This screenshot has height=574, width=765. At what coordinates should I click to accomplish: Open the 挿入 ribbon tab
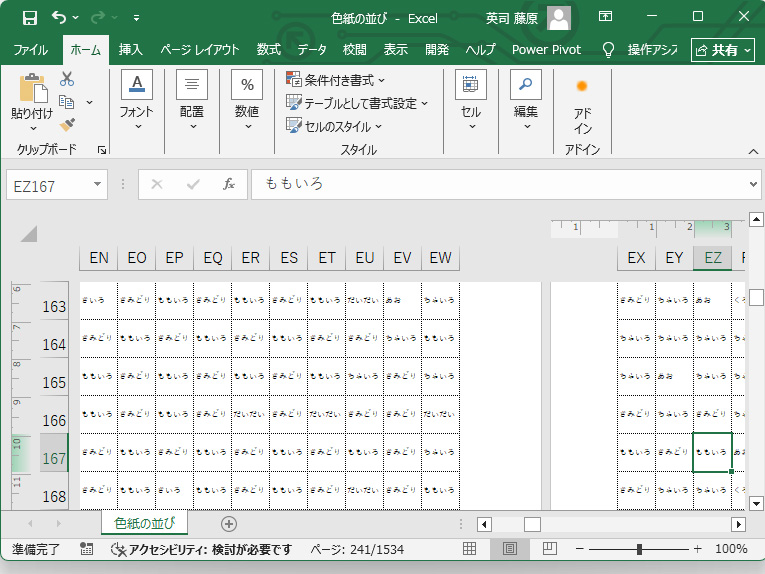pyautogui.click(x=130, y=49)
